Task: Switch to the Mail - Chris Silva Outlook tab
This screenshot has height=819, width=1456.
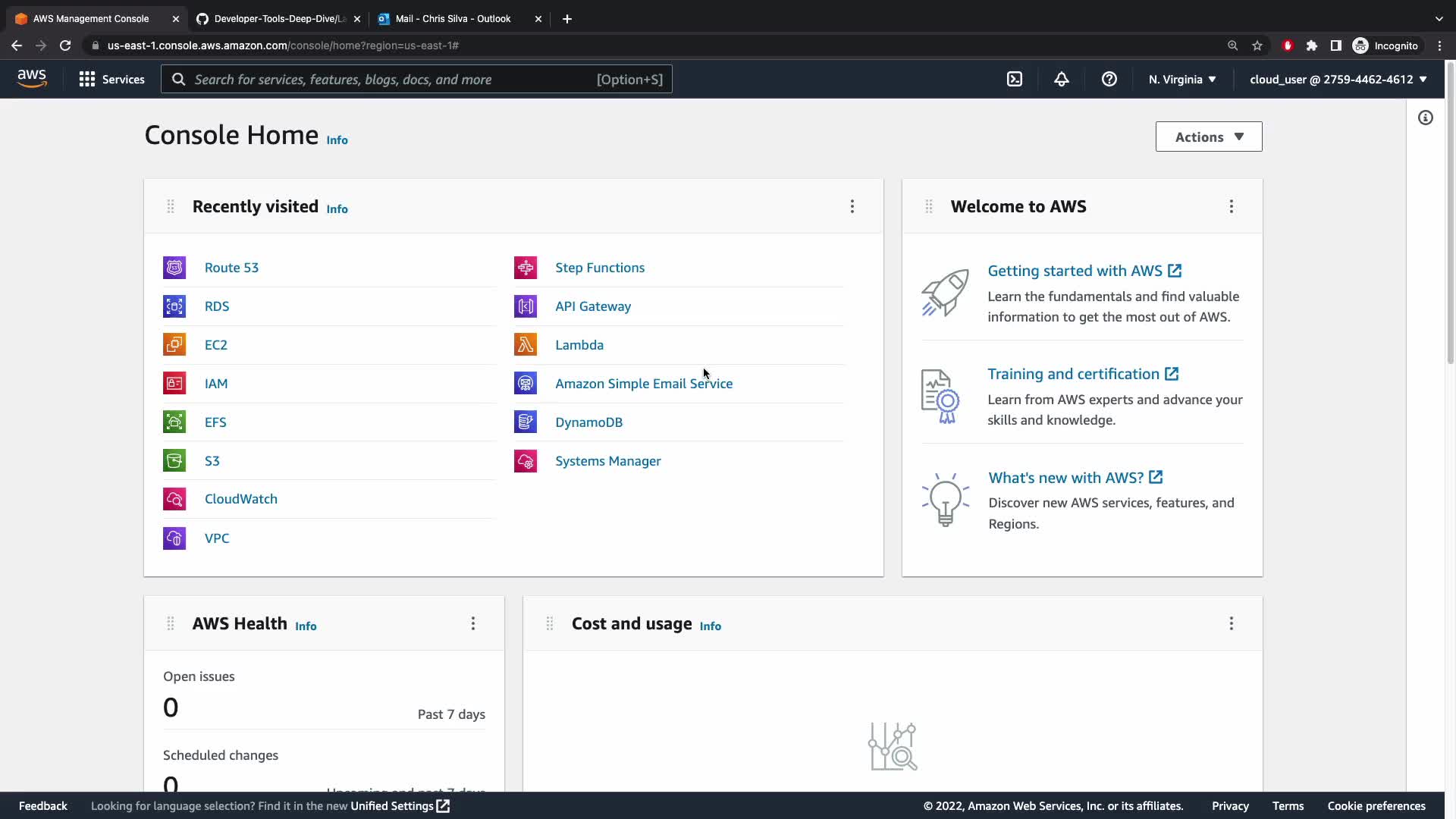Action: [x=453, y=19]
